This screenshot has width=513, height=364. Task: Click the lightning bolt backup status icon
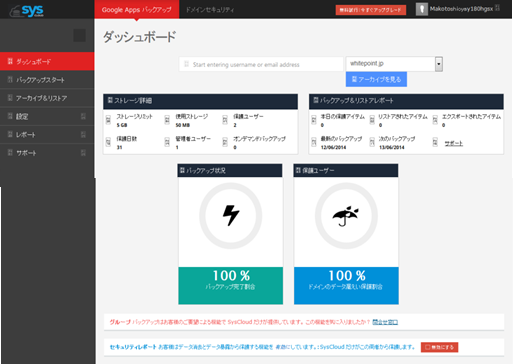pyautogui.click(x=231, y=216)
